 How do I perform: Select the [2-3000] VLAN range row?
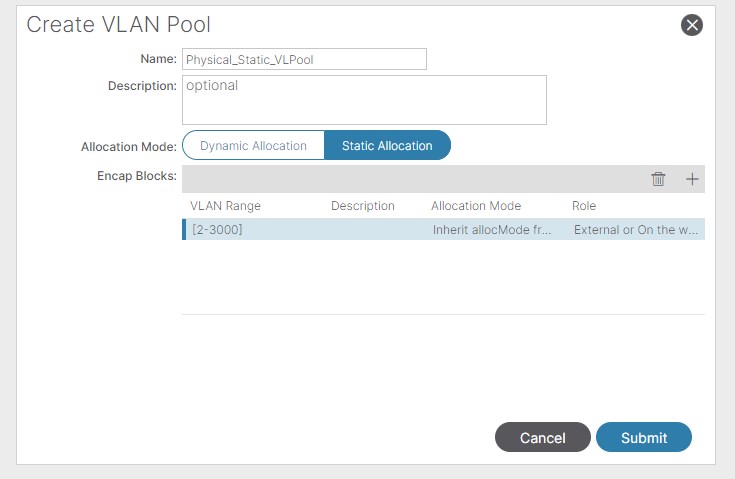(218, 230)
